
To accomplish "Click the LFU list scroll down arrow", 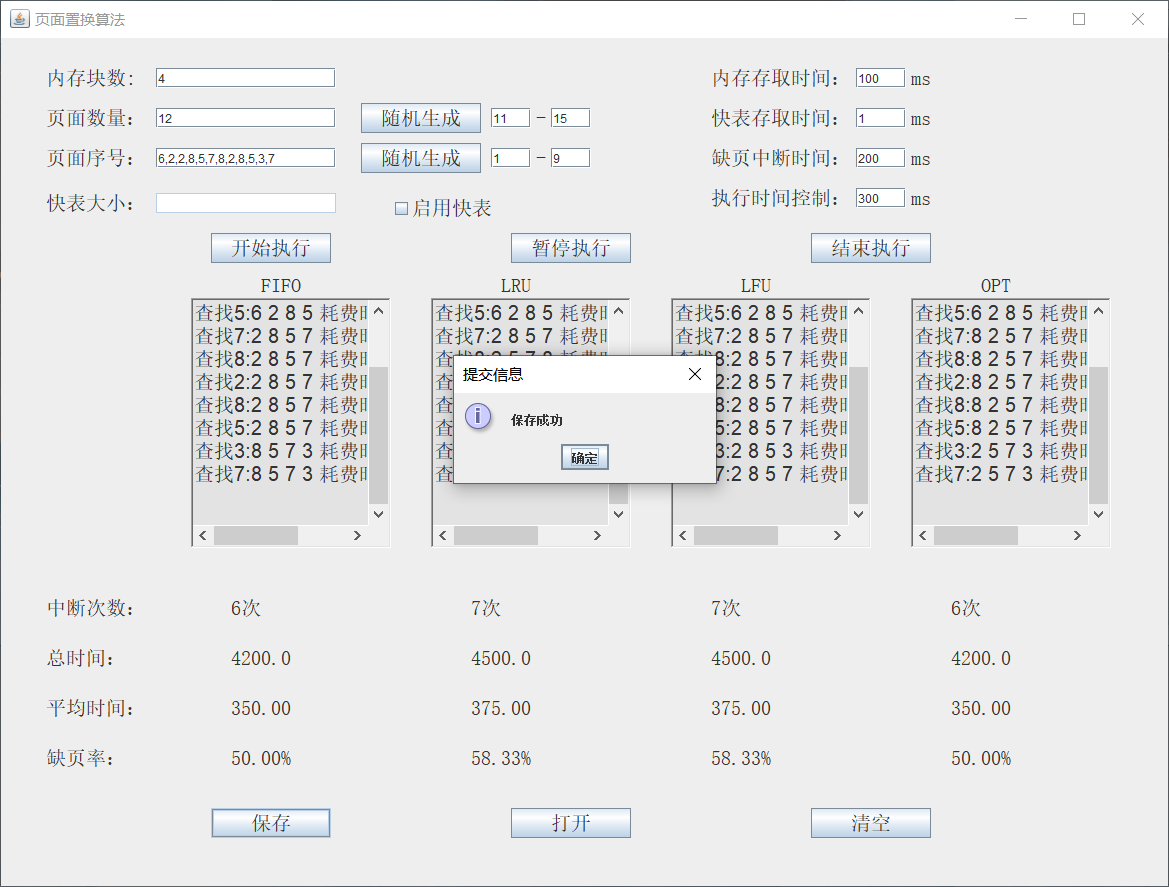I will (859, 514).
